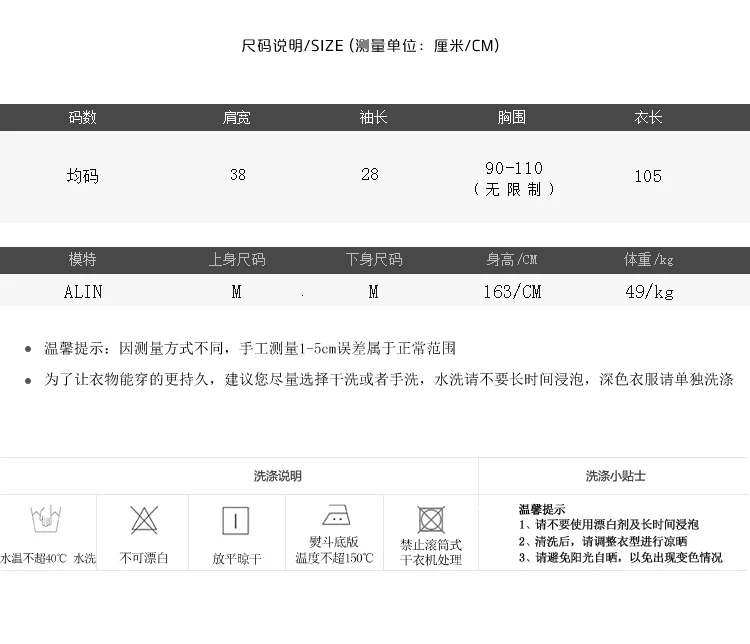Click the dry-clean or hand-wash advice line

tap(389, 379)
